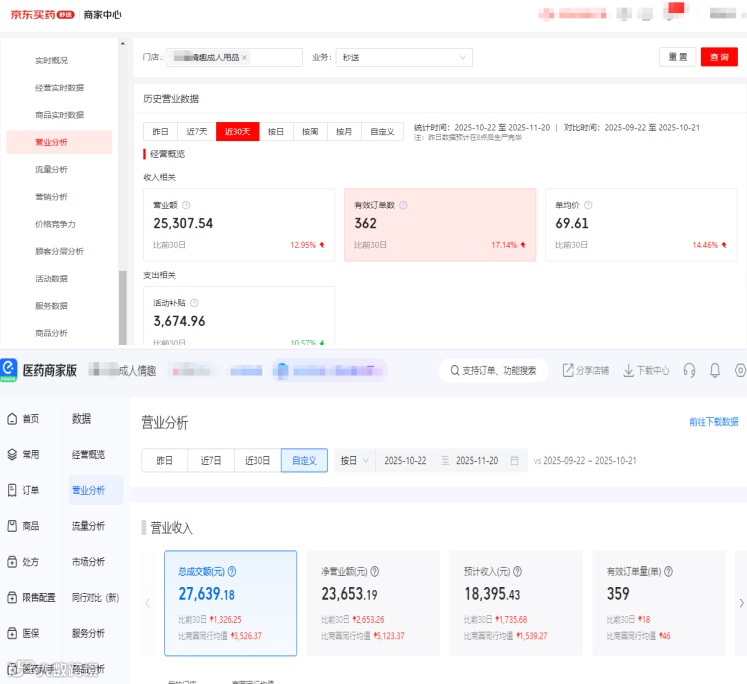Click the right carousel arrow of 营业收入 cards
The width and height of the screenshot is (747, 684).
pos(741,603)
